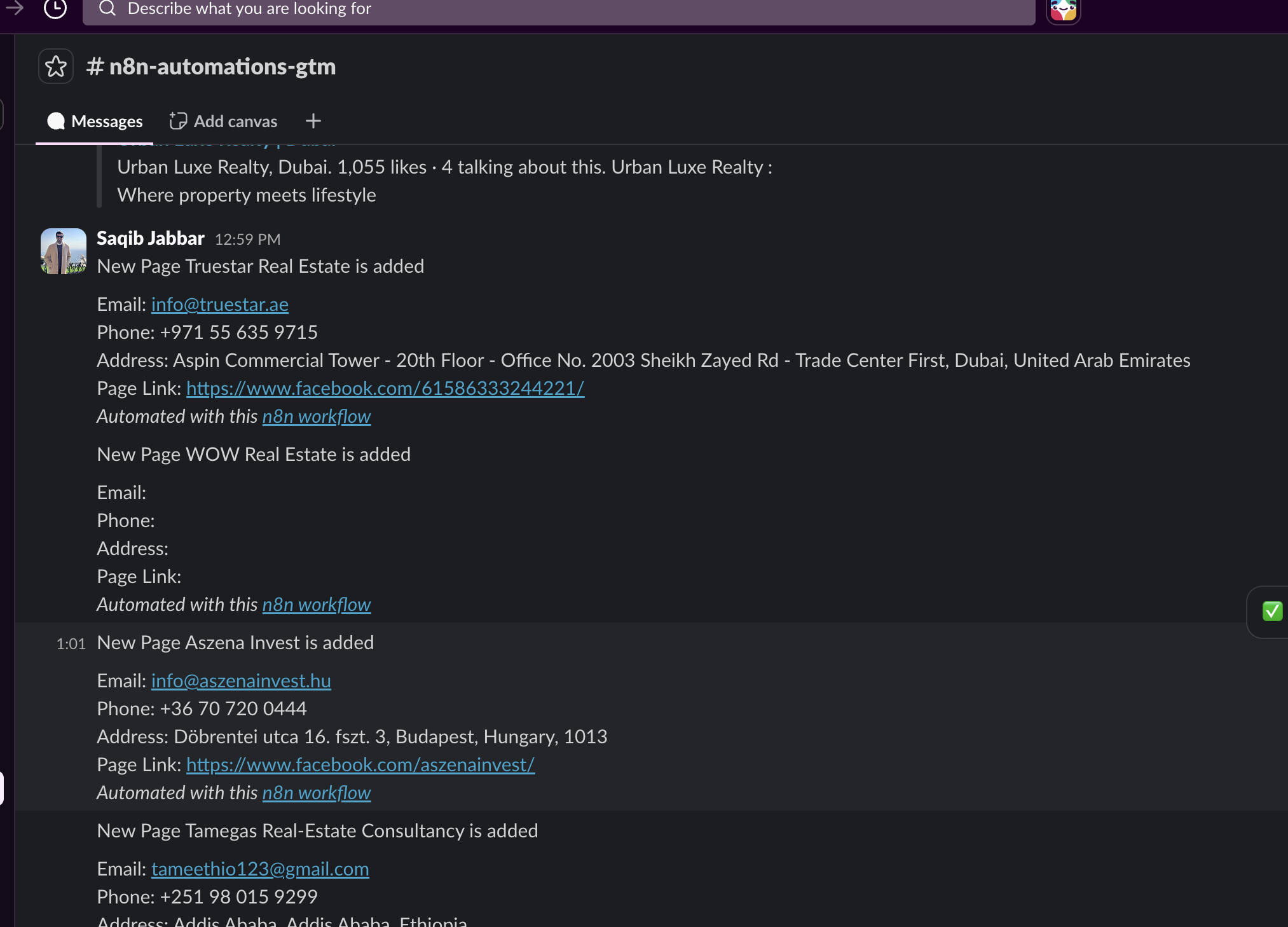Viewport: 1288px width, 927px height.
Task: Click 'New Page Tamegas Real-Estate Consultancy is added' text
Action: pyautogui.click(x=317, y=831)
